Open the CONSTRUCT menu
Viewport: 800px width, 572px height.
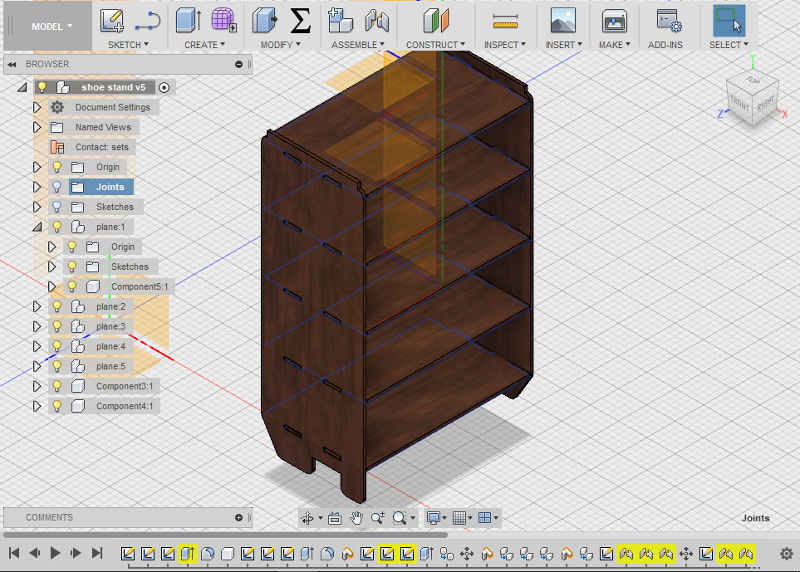436,45
